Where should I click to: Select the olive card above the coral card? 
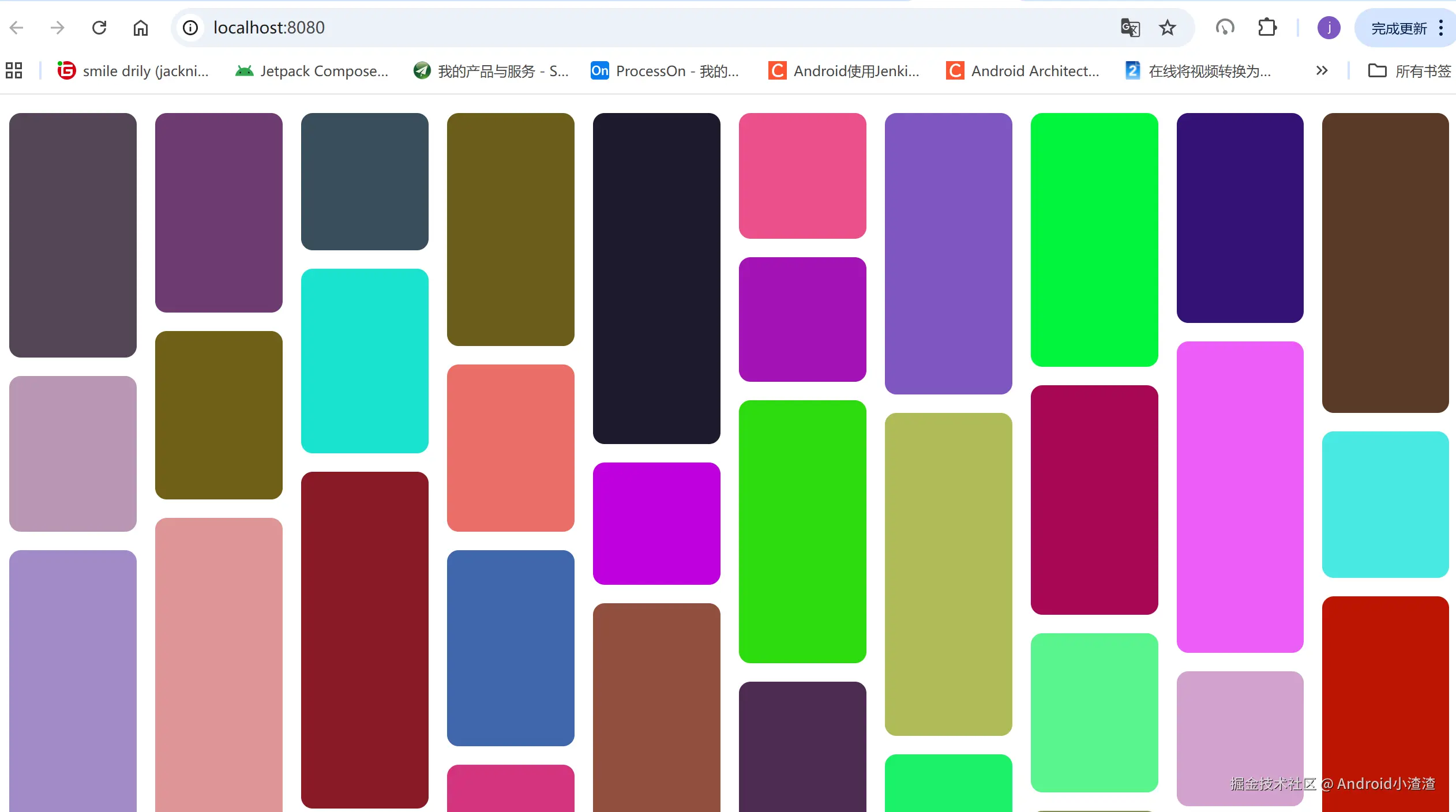click(511, 230)
